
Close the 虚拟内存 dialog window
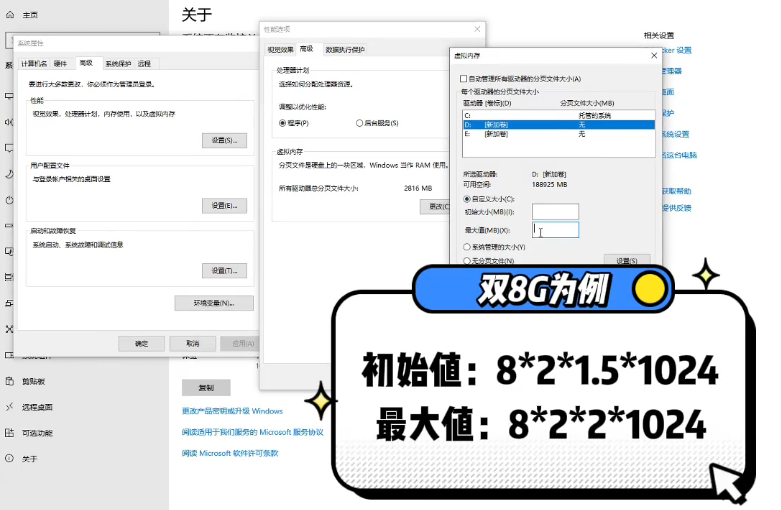pos(651,56)
